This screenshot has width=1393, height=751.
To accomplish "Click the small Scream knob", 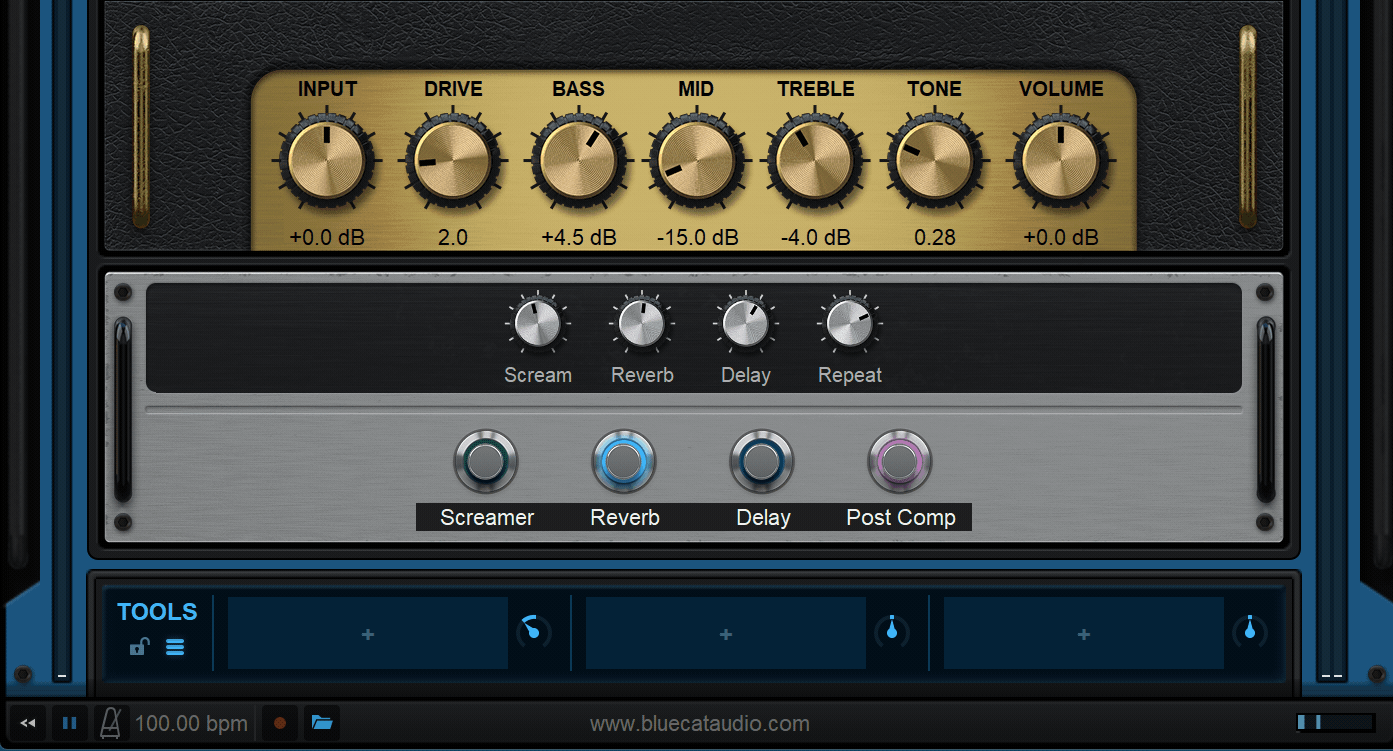I will click(x=537, y=324).
